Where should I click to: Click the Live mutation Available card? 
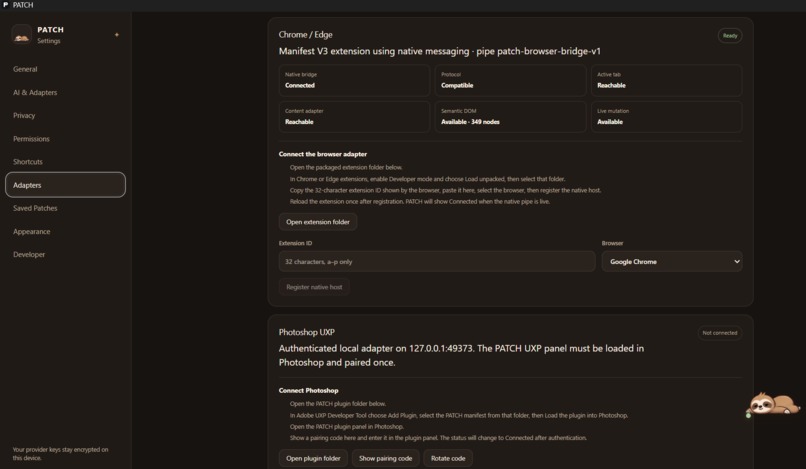click(x=666, y=117)
